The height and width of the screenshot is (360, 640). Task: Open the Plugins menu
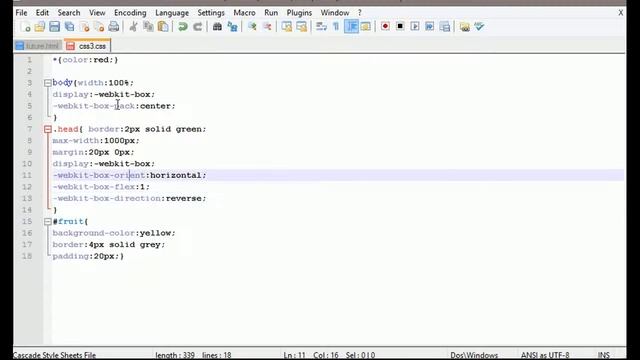click(x=299, y=13)
